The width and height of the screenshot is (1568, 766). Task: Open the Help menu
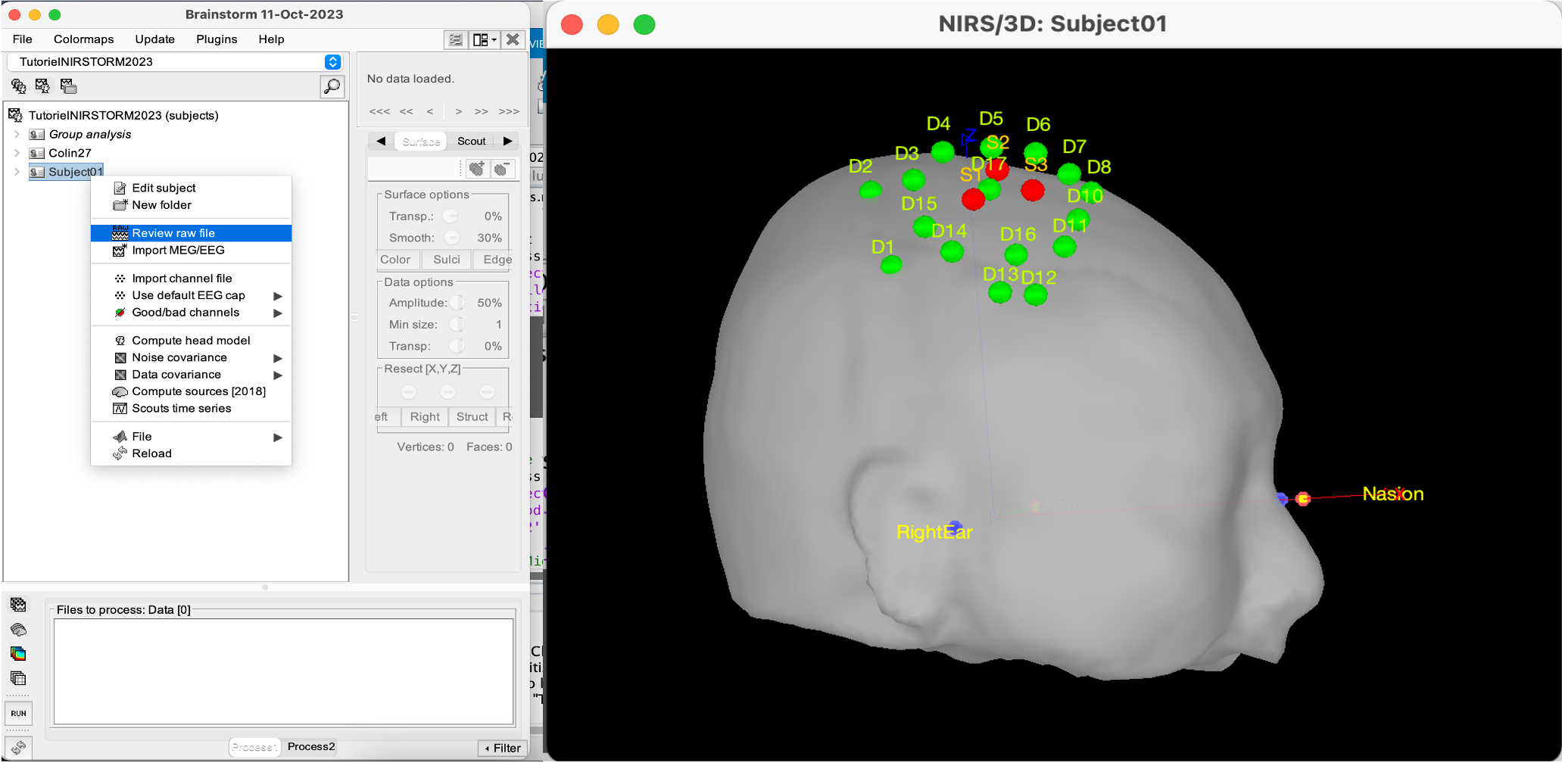click(271, 39)
